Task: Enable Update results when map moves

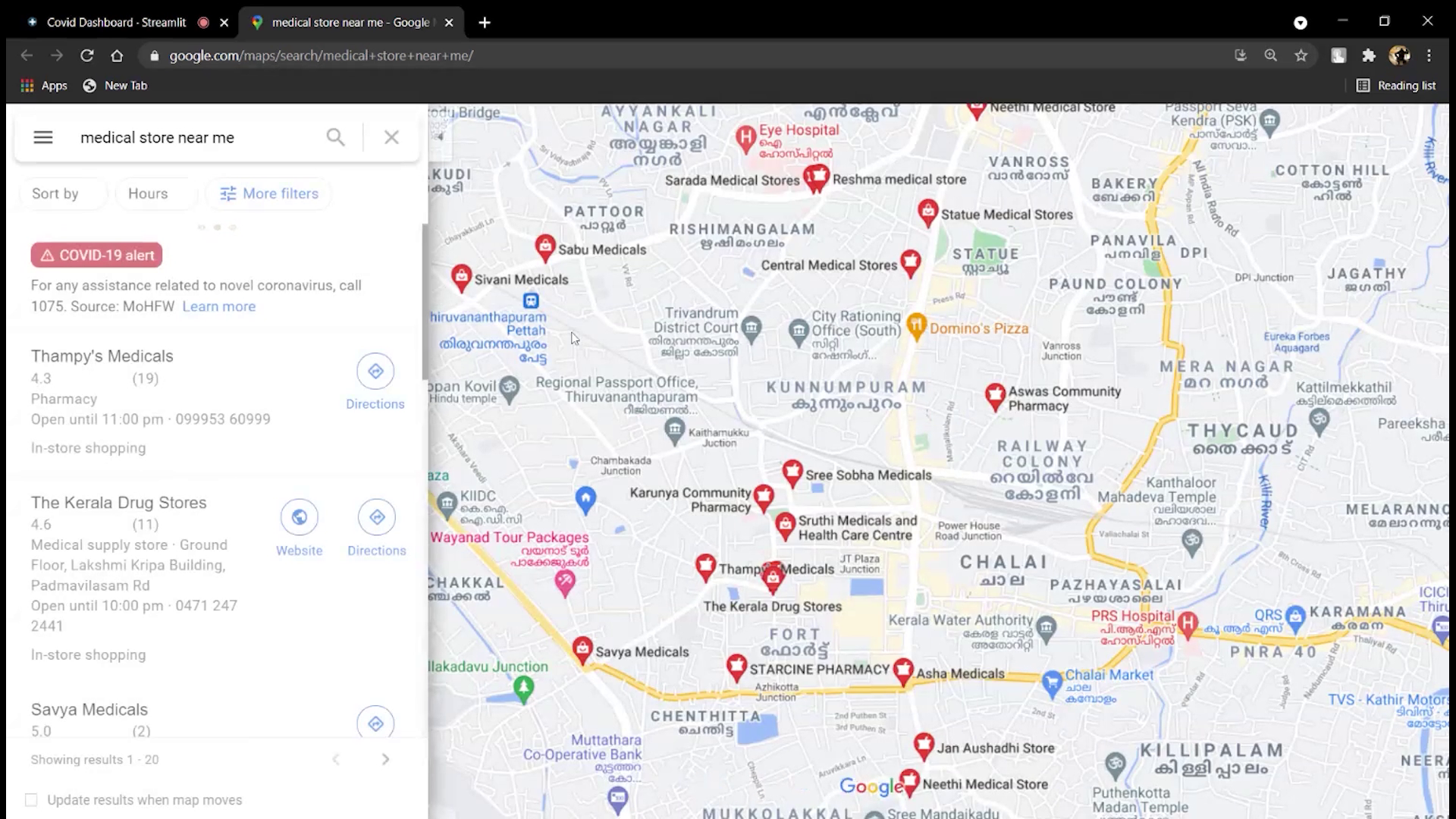Action: (31, 800)
